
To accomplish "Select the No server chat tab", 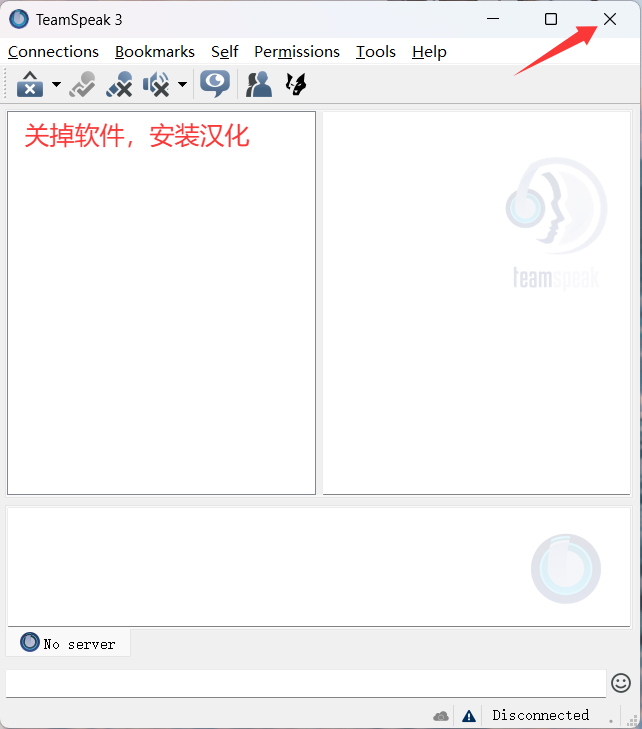I will [68, 643].
